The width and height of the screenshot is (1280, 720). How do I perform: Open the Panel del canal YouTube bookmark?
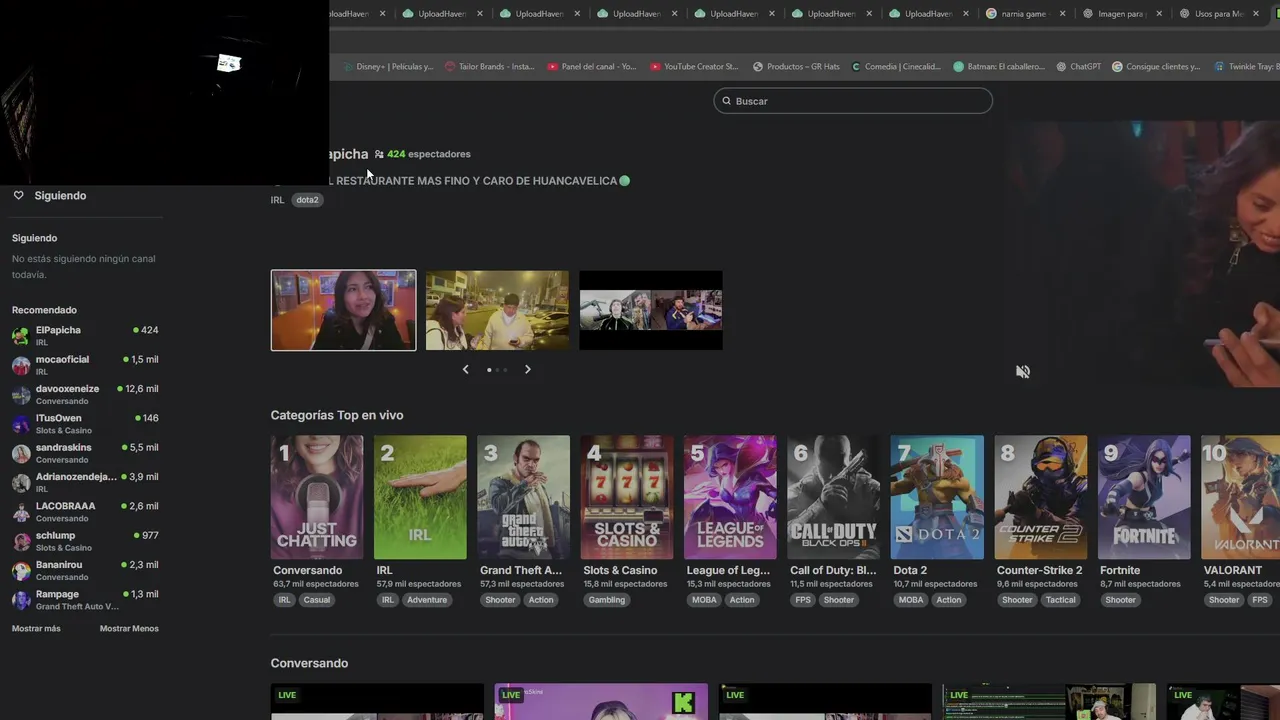click(x=592, y=67)
